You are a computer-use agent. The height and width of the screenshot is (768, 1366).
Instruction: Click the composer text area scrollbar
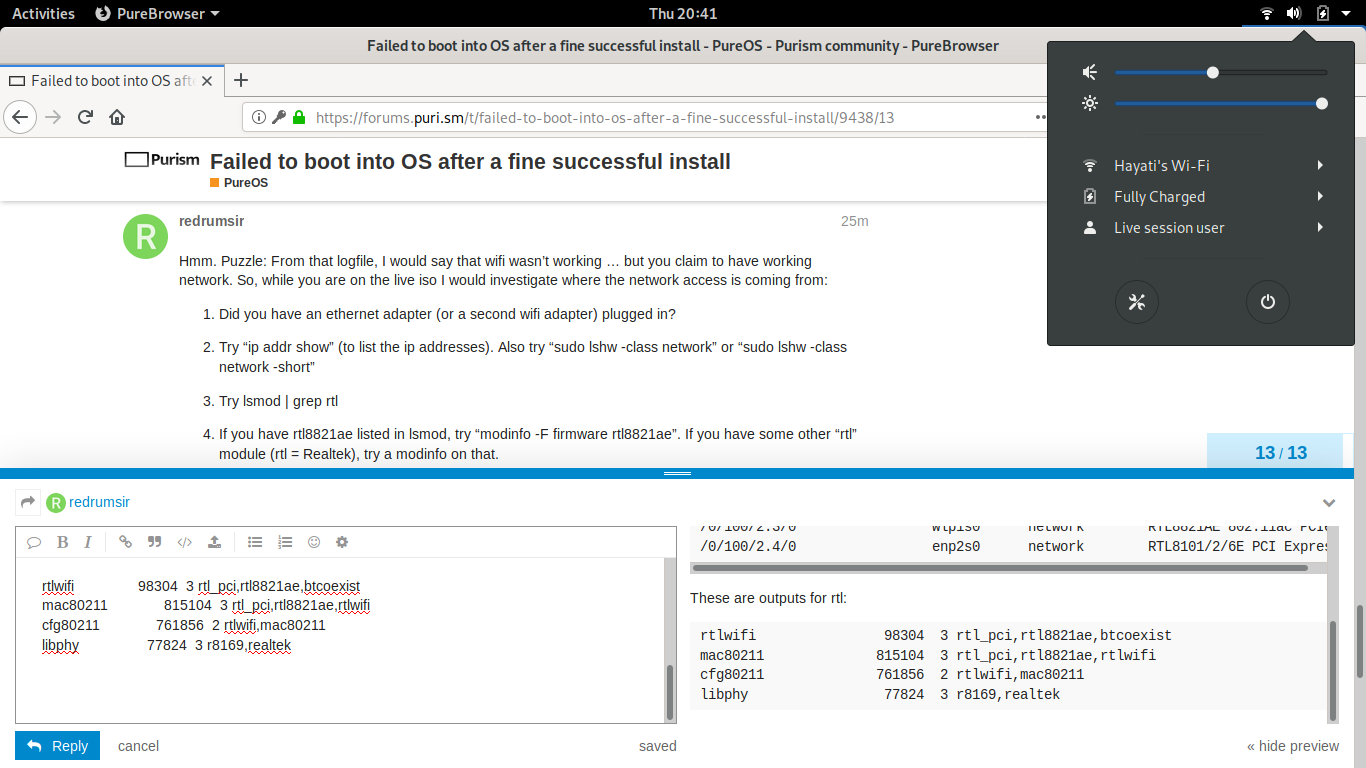(x=670, y=691)
